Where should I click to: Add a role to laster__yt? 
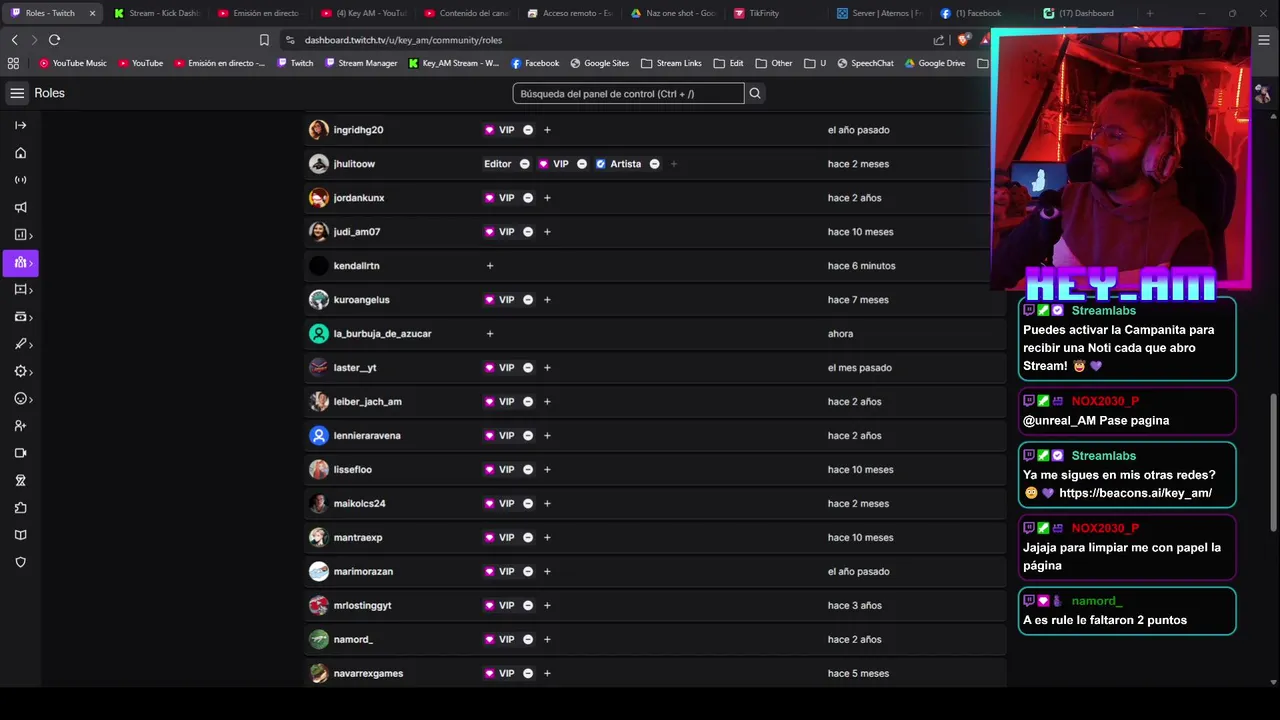[547, 368]
